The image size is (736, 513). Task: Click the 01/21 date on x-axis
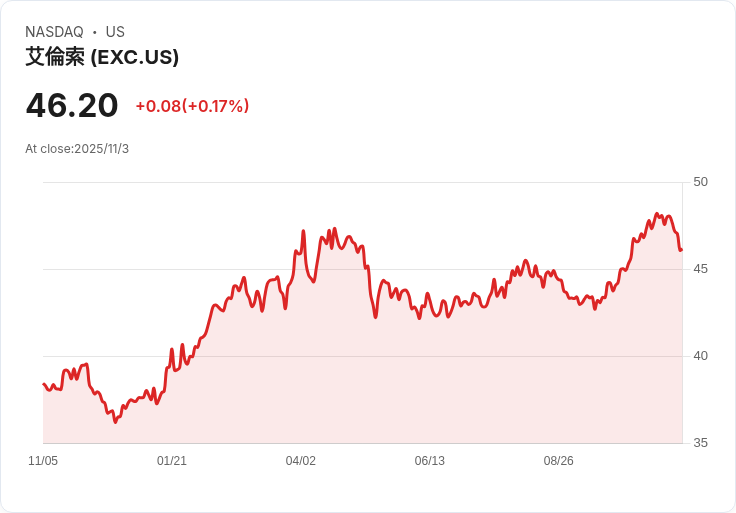pos(172,461)
